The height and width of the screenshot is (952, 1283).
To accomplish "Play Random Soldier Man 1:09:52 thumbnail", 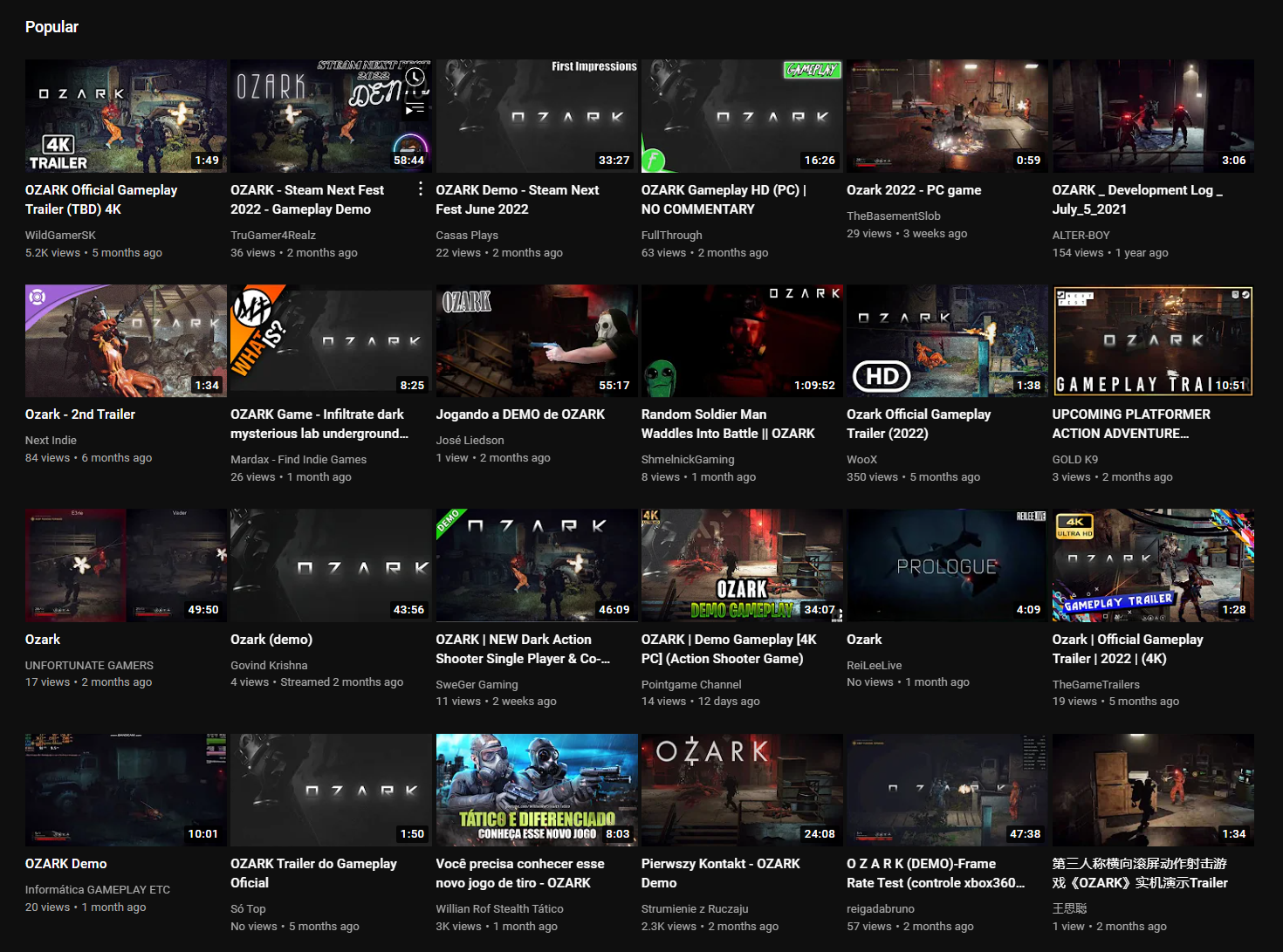I will (x=742, y=340).
